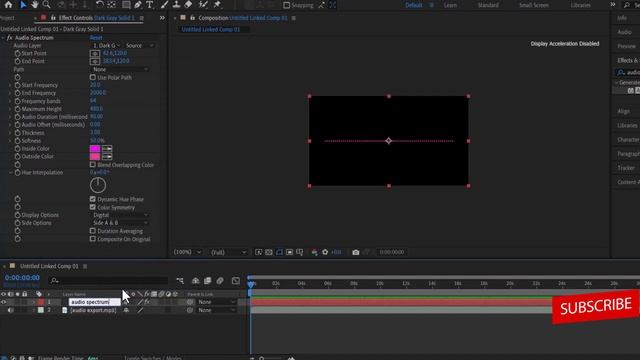Enable Use Polar Path checkbox
The image size is (640, 360).
tap(93, 77)
